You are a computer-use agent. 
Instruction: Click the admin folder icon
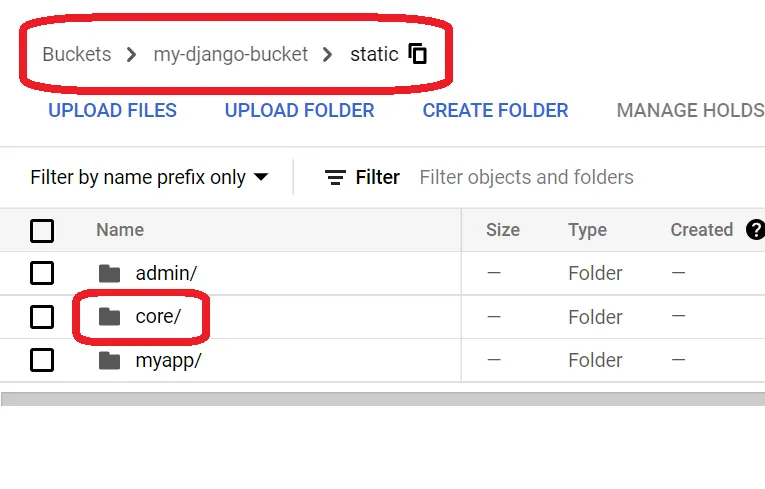click(110, 273)
